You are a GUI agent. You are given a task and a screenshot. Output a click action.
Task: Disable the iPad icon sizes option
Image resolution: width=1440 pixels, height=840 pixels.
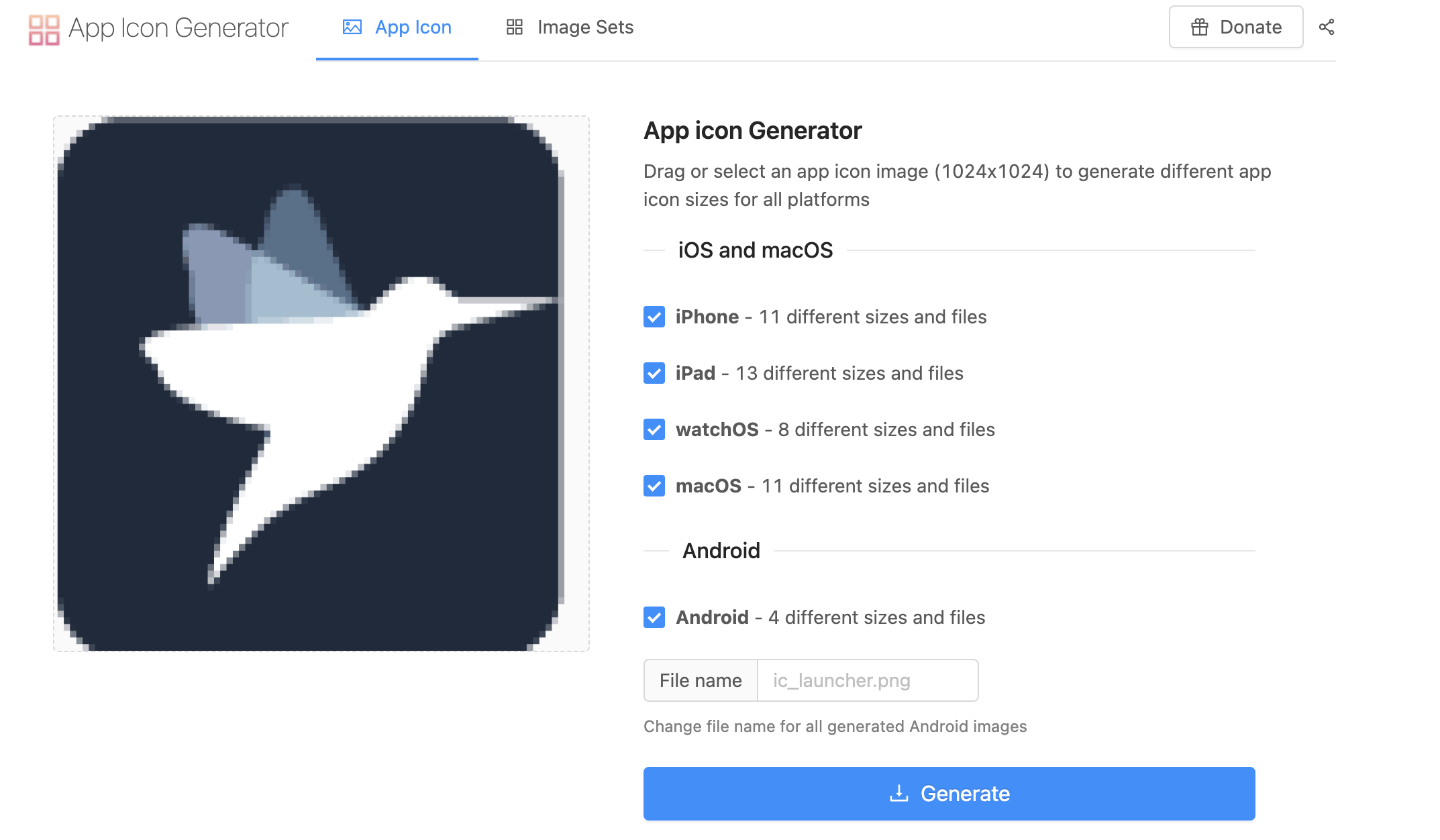coord(654,373)
